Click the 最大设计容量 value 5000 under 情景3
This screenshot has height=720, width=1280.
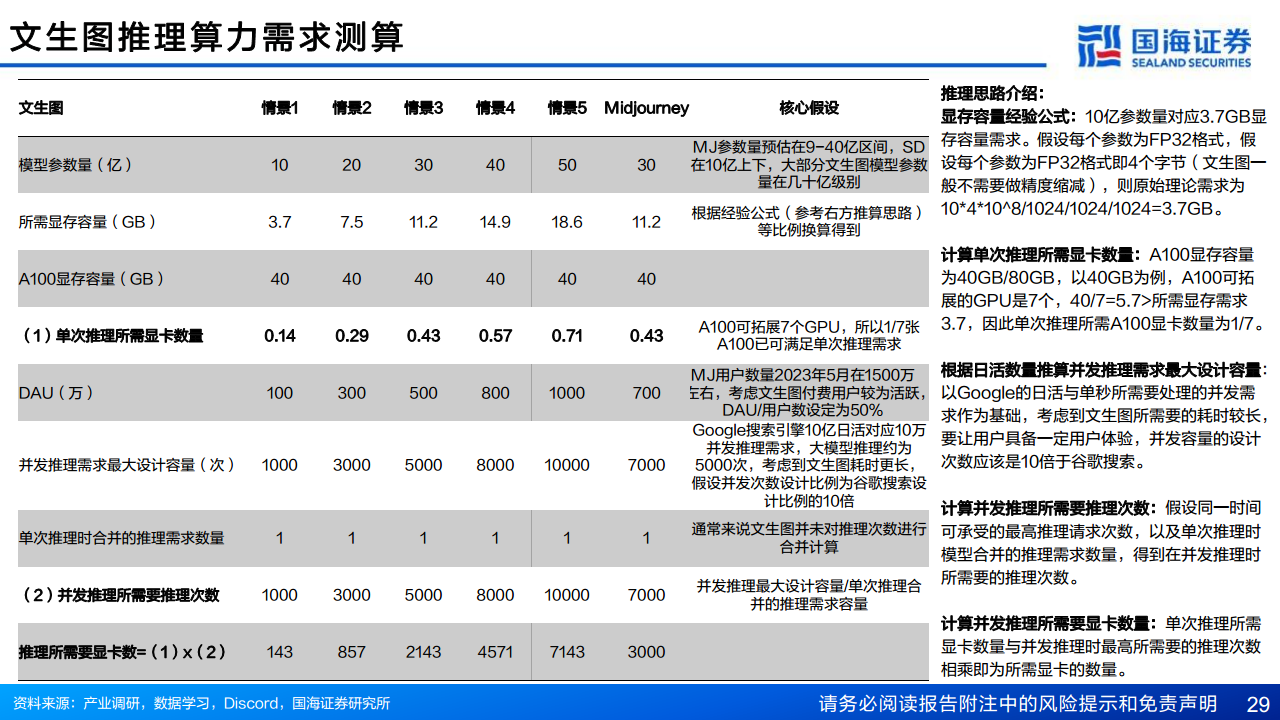coord(424,465)
